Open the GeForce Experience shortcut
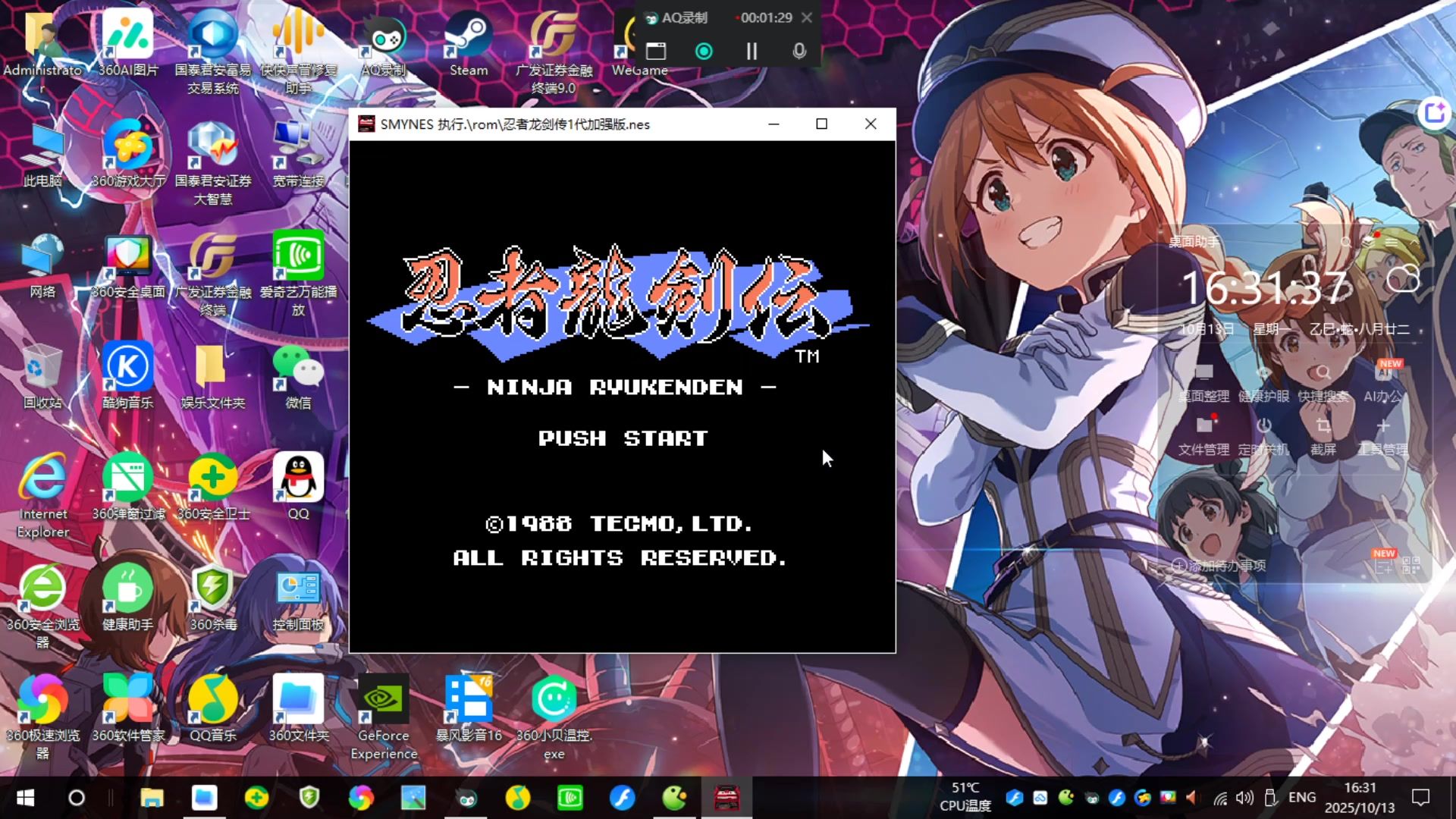The height and width of the screenshot is (819, 1456). coord(383,705)
